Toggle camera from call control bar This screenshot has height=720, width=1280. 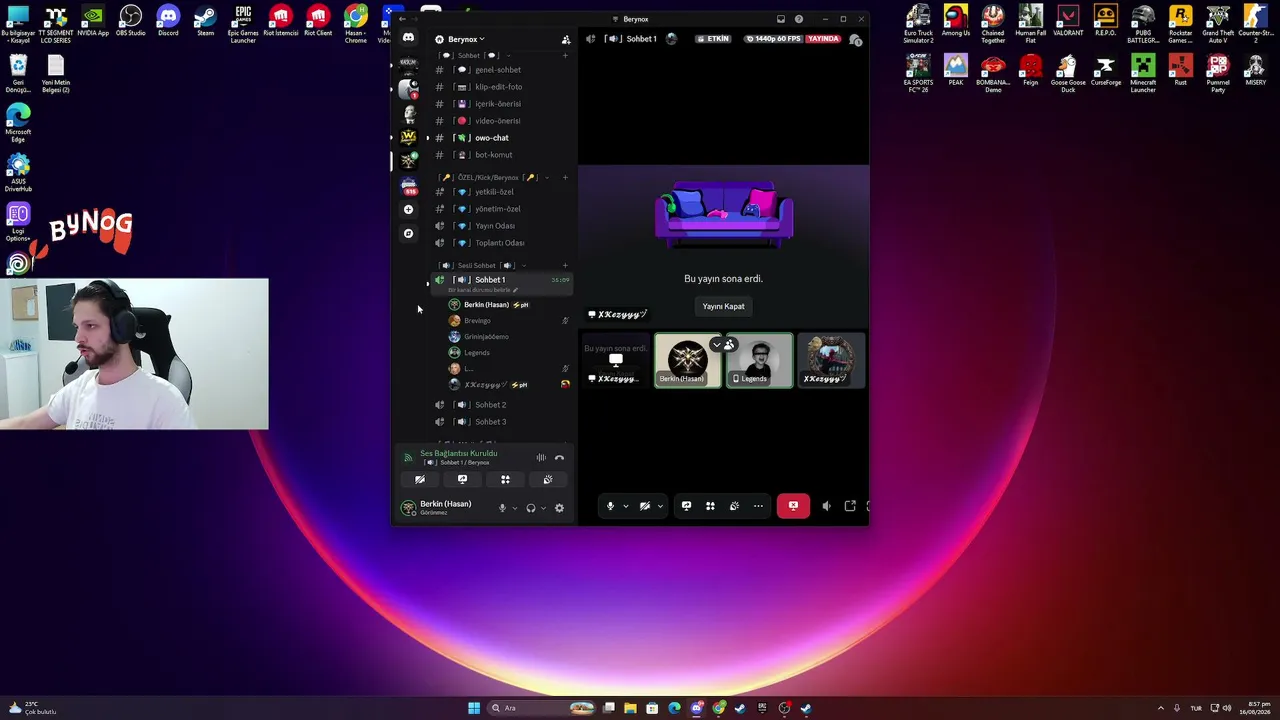tap(645, 506)
